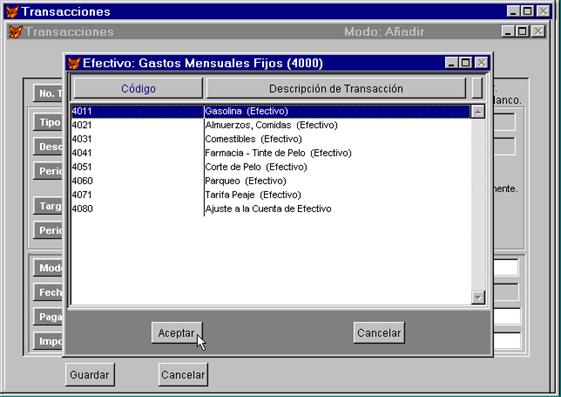Select Corte de Pelo (Efectivo) row
Image resolution: width=561 pixels, height=397 pixels.
[271, 167]
